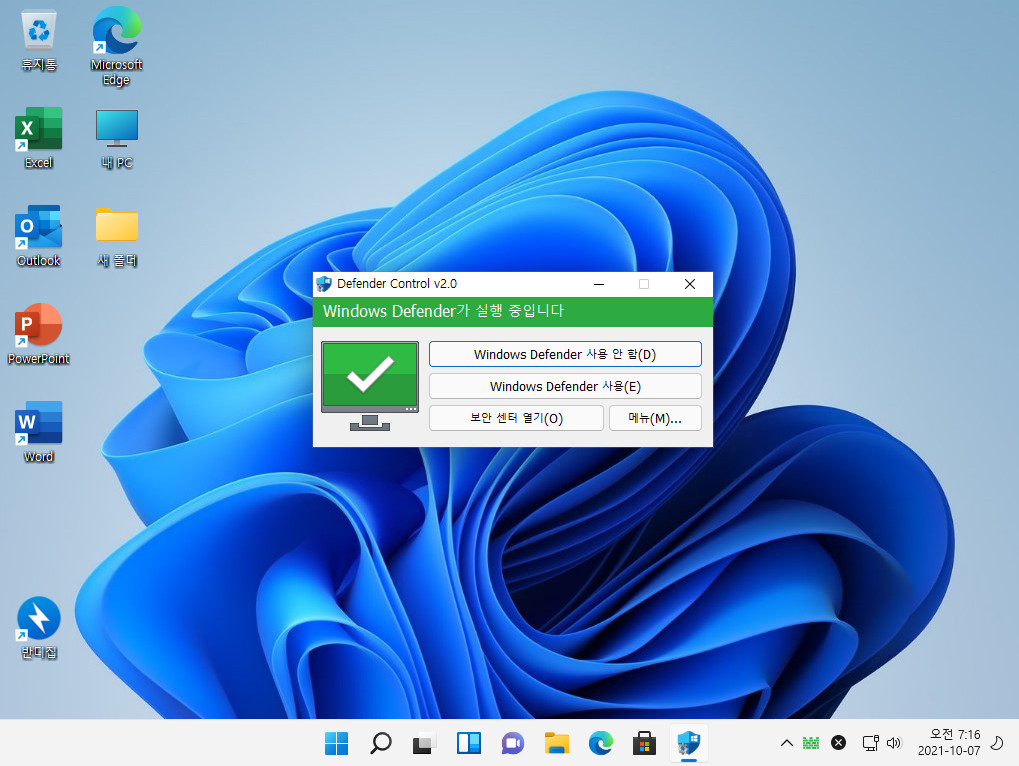Open the volume speaker tray icon
This screenshot has width=1019, height=766.
point(894,743)
